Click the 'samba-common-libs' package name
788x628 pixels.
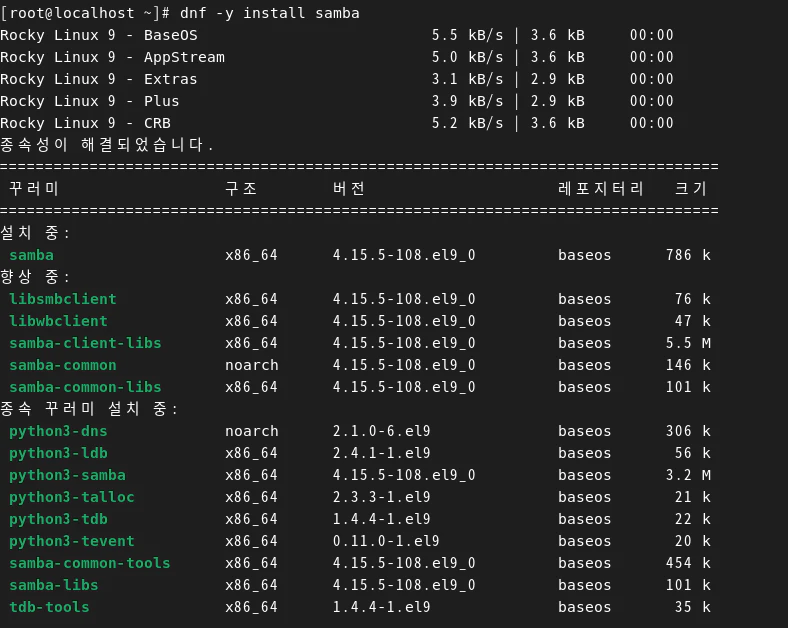(x=85, y=388)
